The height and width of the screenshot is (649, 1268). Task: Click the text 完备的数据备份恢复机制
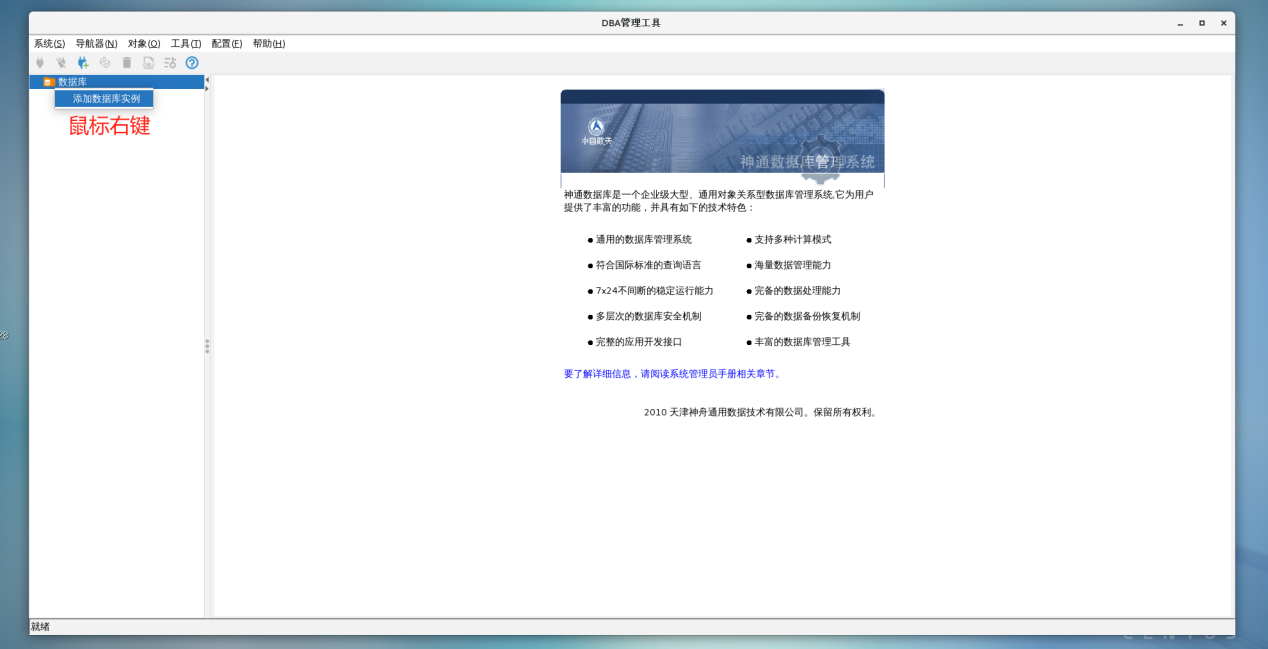(807, 316)
